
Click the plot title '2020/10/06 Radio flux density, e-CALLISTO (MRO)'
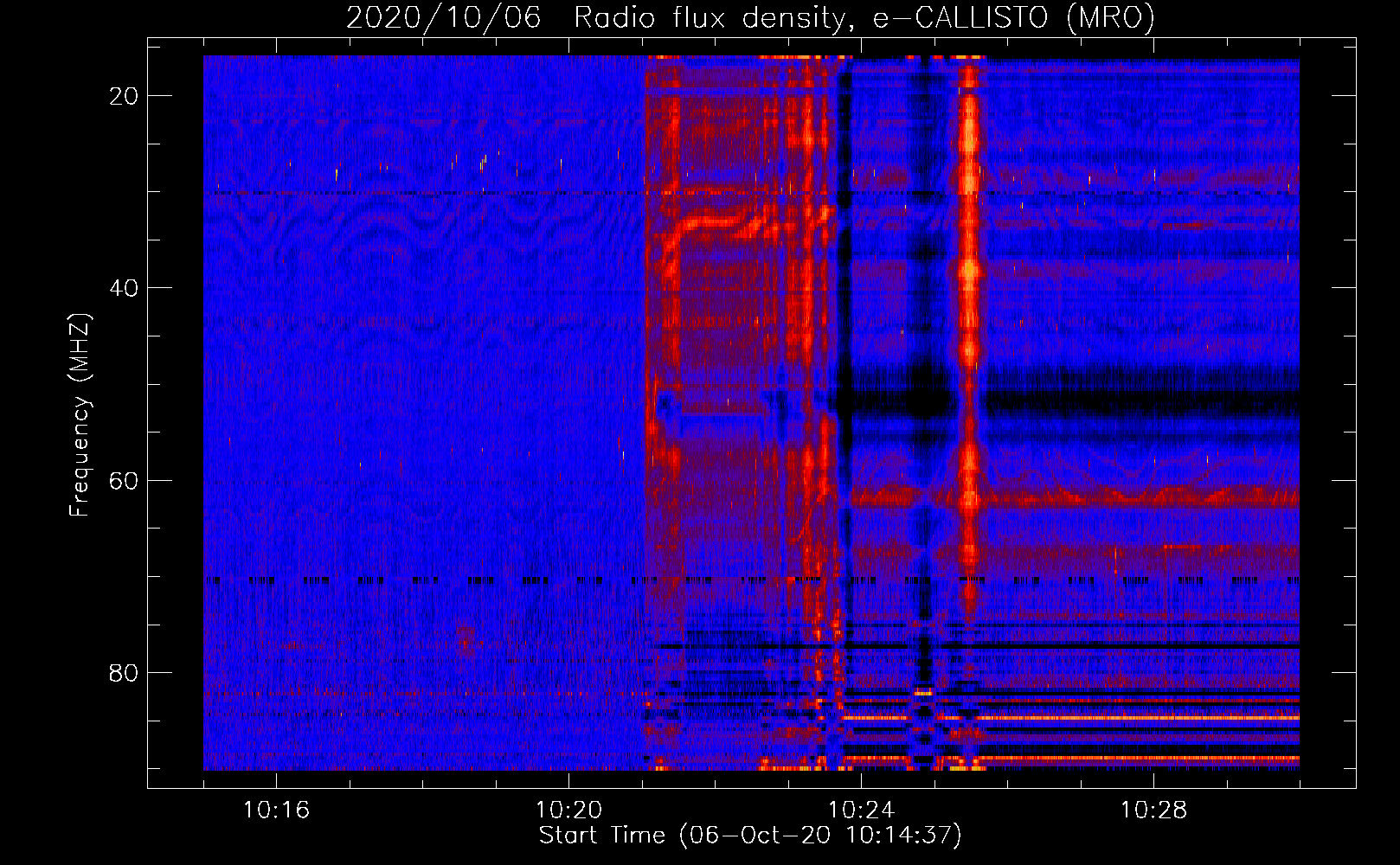coord(750,17)
